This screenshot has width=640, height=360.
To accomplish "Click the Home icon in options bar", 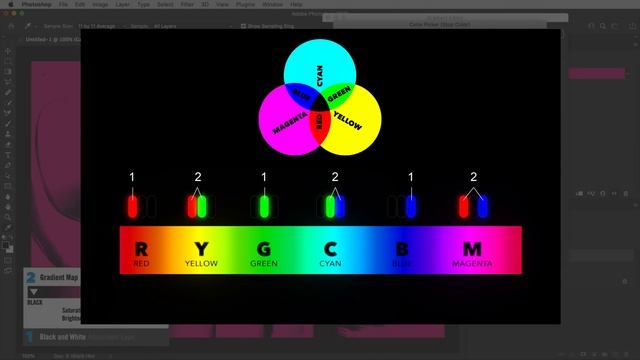I will pyautogui.click(x=11, y=26).
